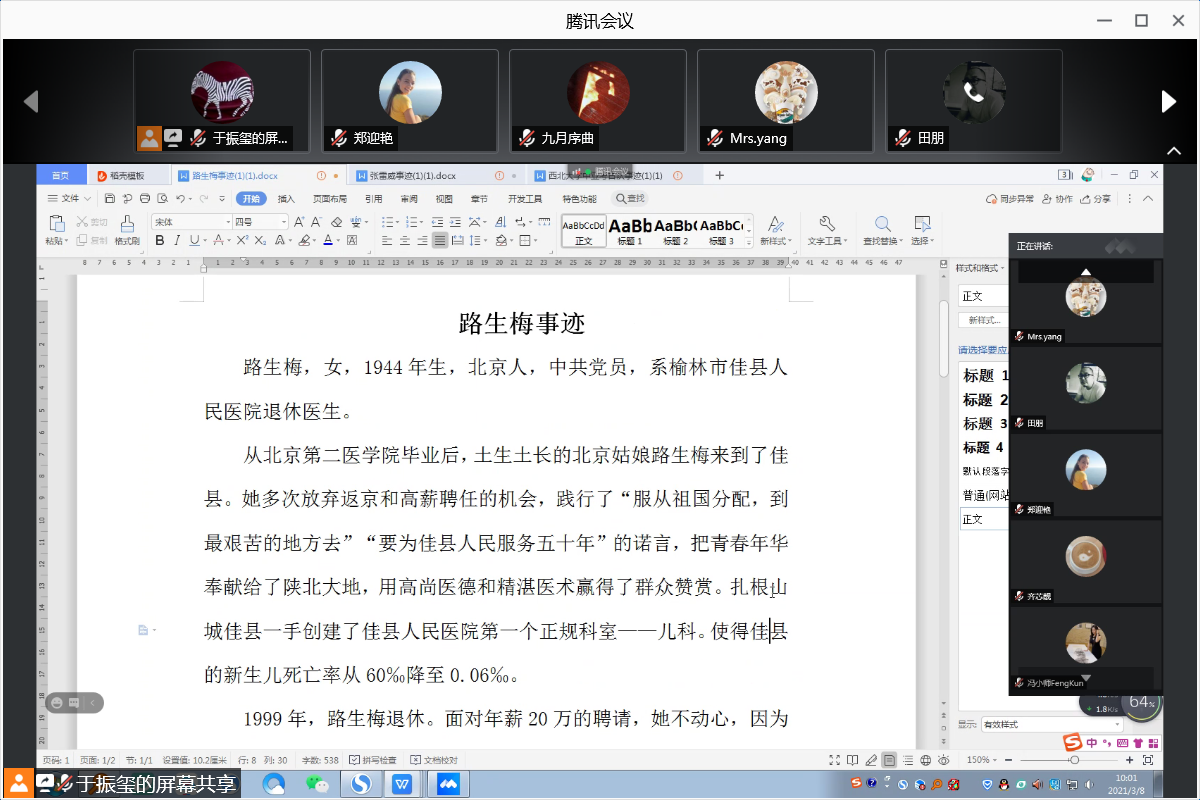Toggle Italic formatting
The height and width of the screenshot is (800, 1200).
(177, 241)
